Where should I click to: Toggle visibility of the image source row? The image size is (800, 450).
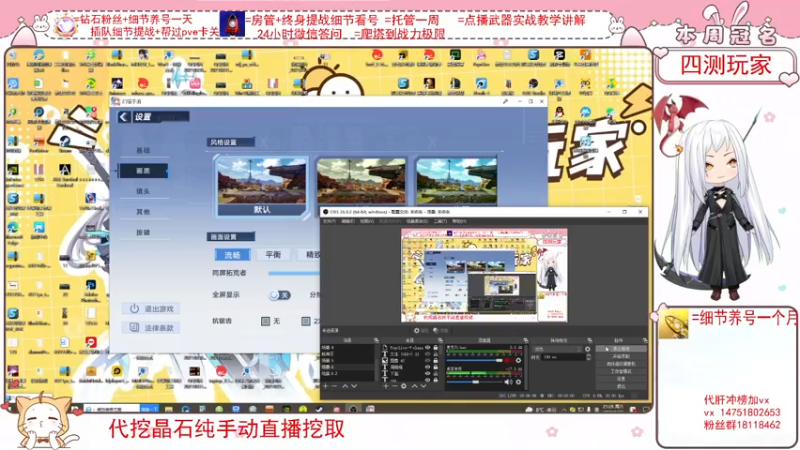428,360
